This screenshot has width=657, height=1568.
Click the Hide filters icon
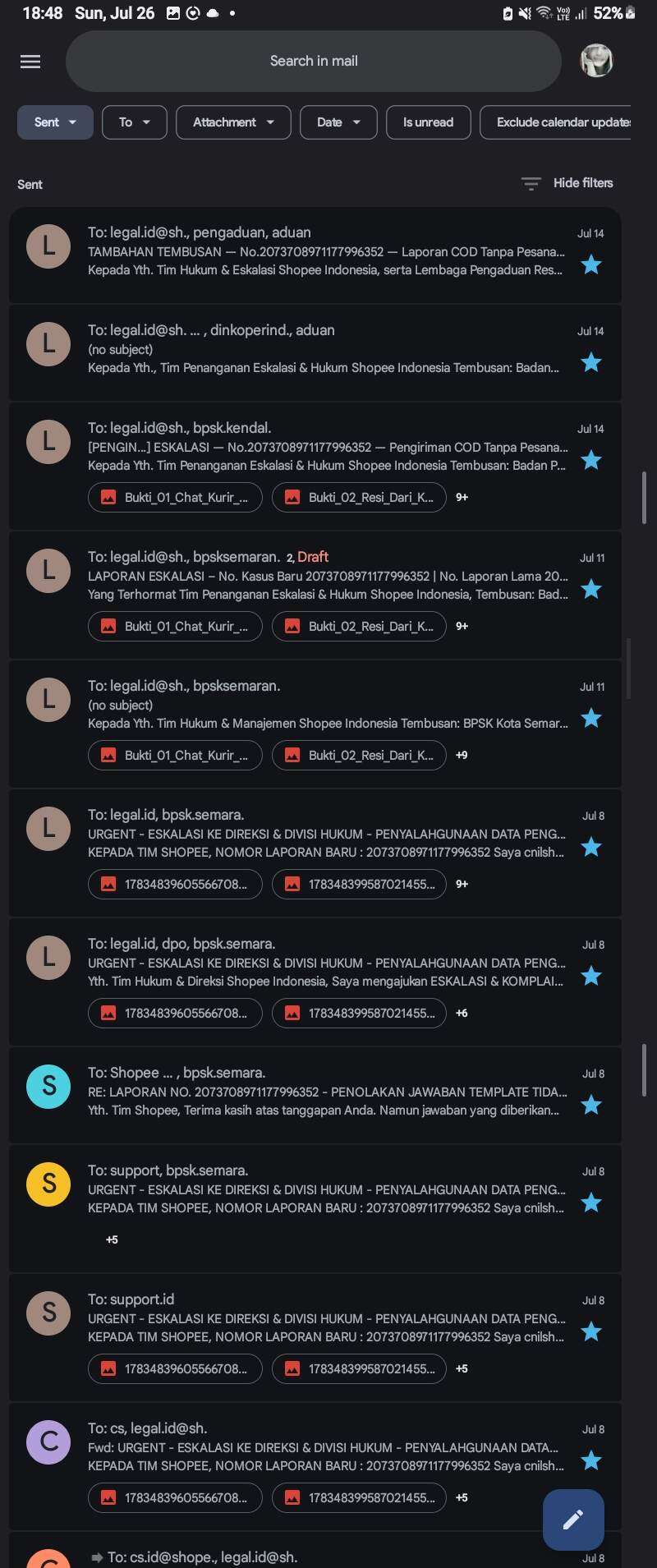click(x=531, y=183)
